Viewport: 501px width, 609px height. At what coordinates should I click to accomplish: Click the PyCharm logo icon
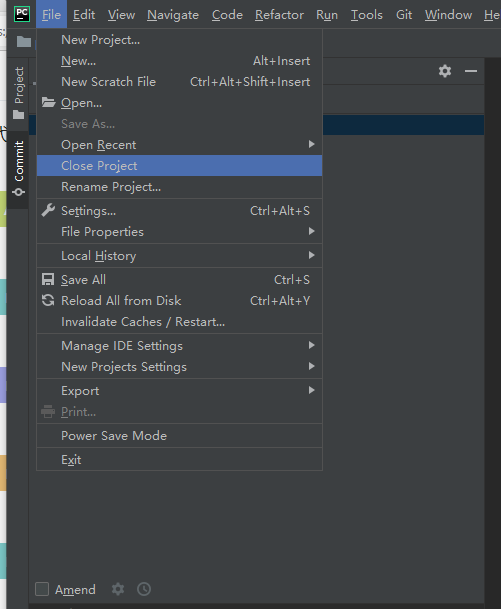click(x=22, y=14)
